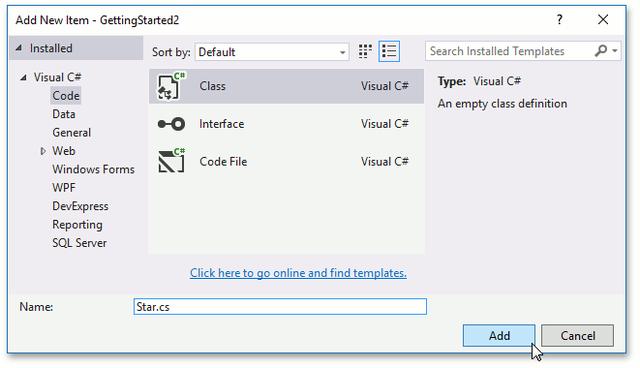
Task: Select the Windows Forms category
Action: click(x=93, y=169)
